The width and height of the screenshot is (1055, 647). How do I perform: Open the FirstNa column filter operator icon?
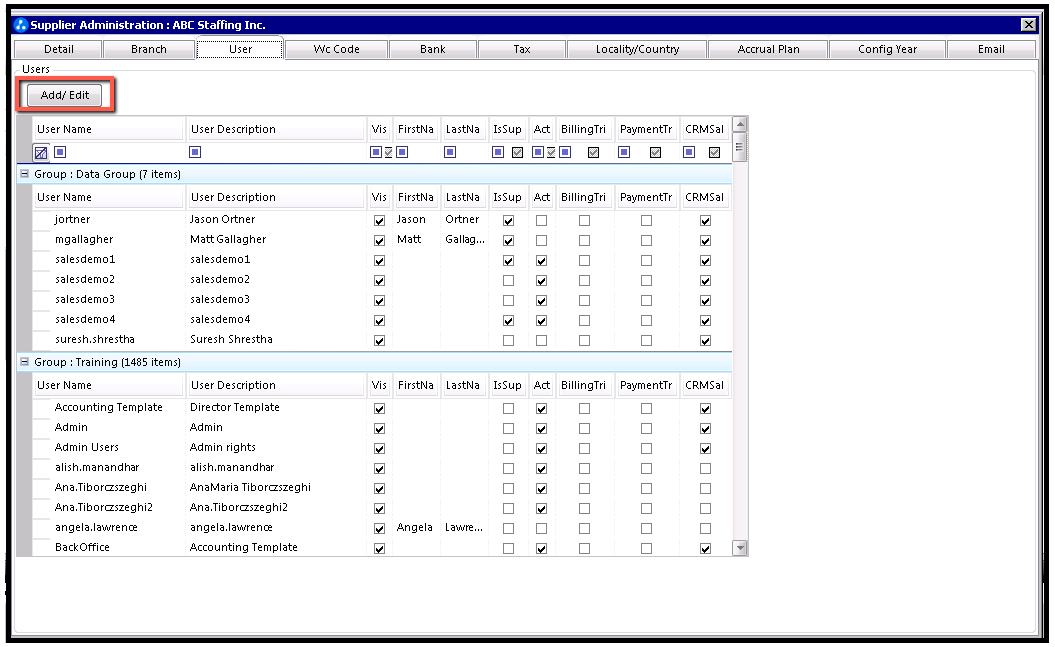point(402,152)
